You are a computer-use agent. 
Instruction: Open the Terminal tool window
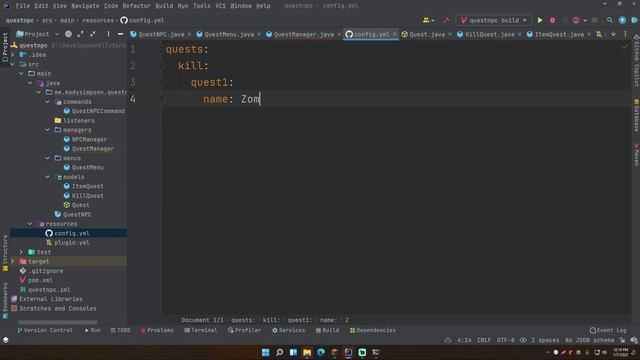[200, 330]
